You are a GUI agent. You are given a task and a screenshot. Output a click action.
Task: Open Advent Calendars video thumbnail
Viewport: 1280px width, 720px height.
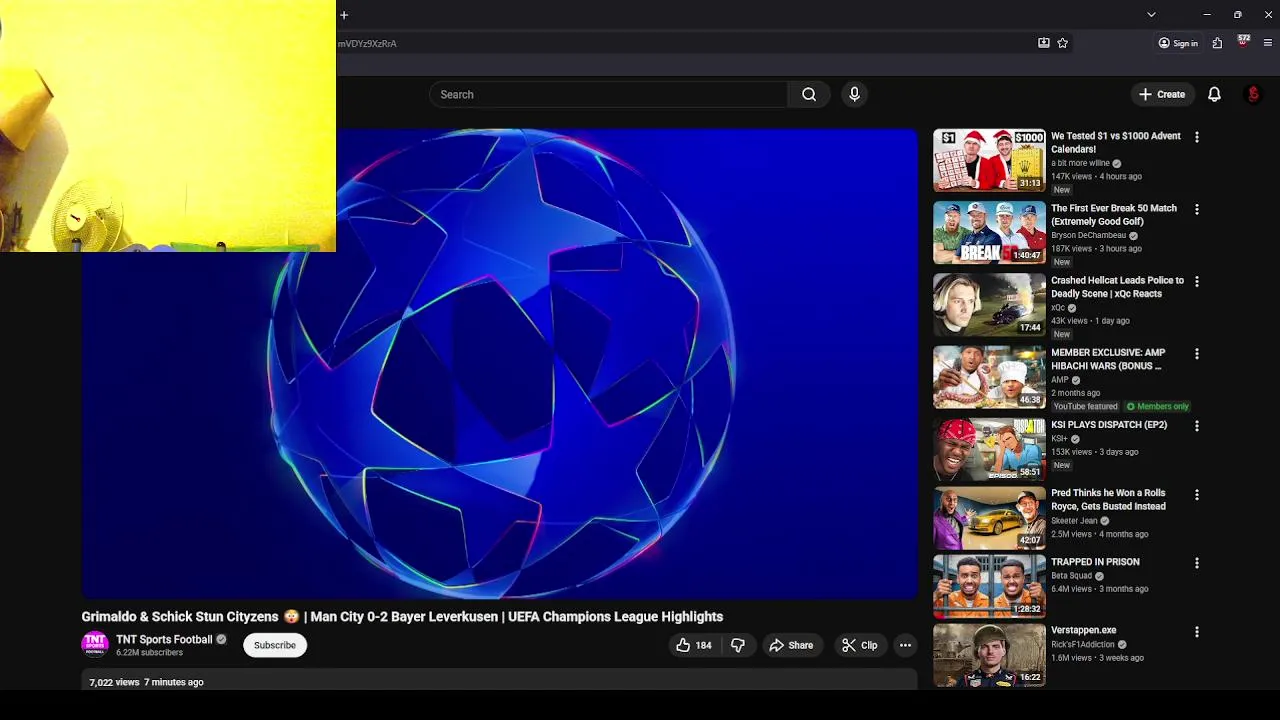tap(989, 160)
